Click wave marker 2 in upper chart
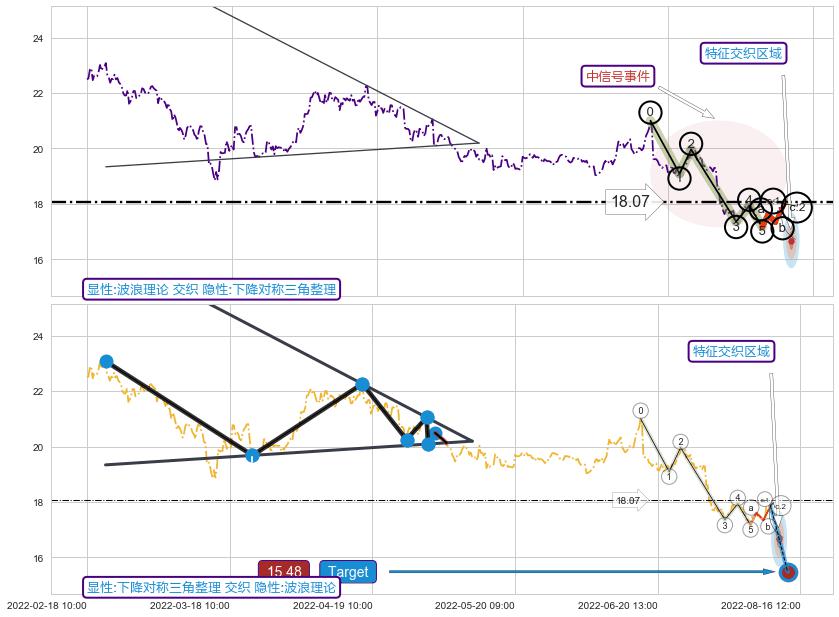This screenshot has width=839, height=617. tap(691, 144)
